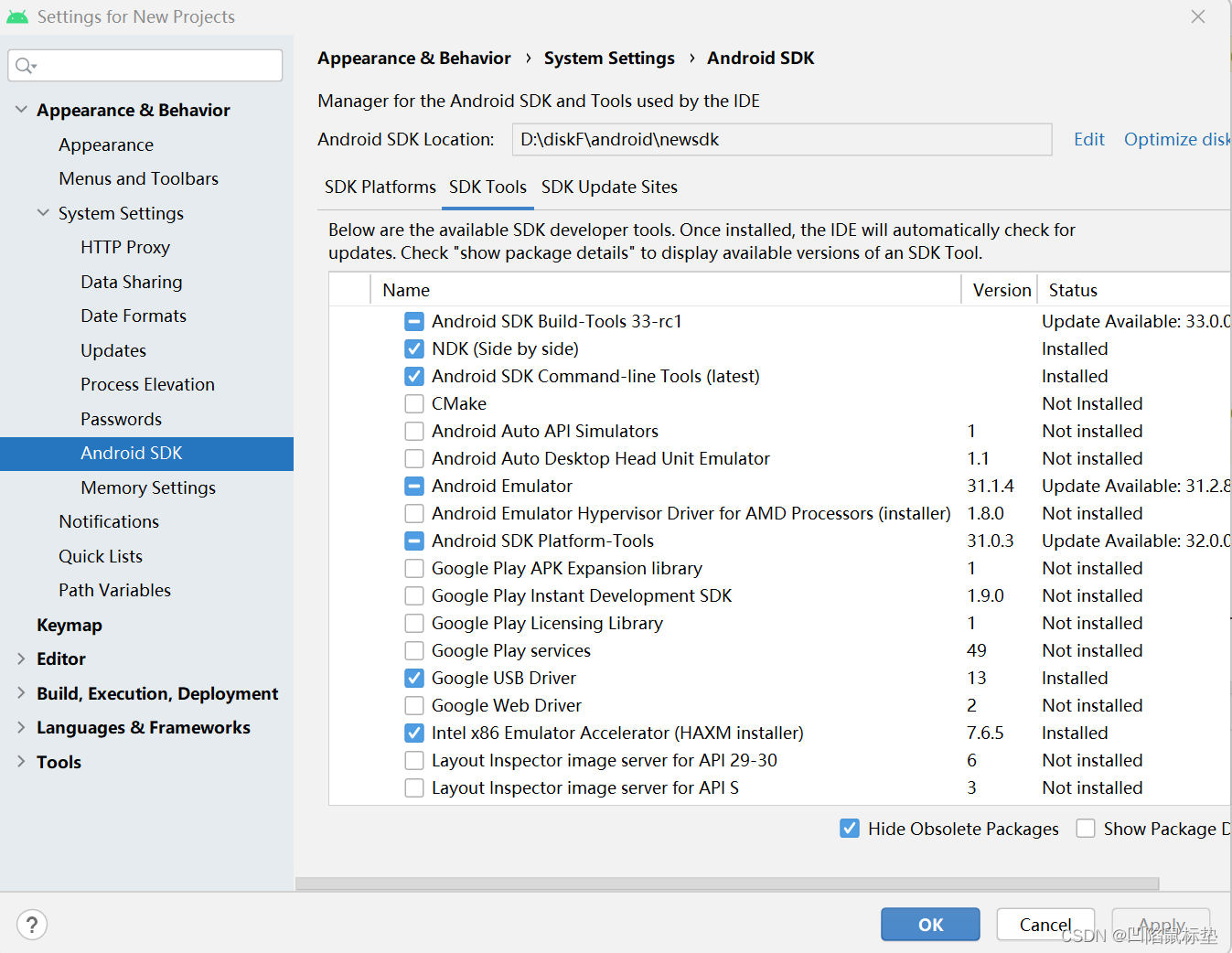Viewport: 1232px width, 953px height.
Task: Check Google Play APK Expansion library
Action: pos(414,568)
